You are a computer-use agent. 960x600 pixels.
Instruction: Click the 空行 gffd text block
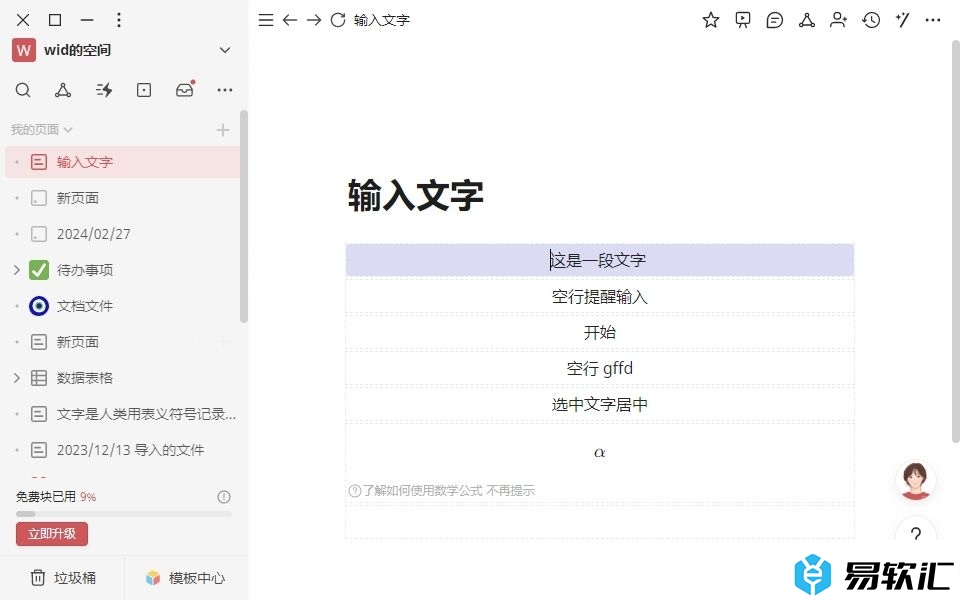[x=599, y=369]
